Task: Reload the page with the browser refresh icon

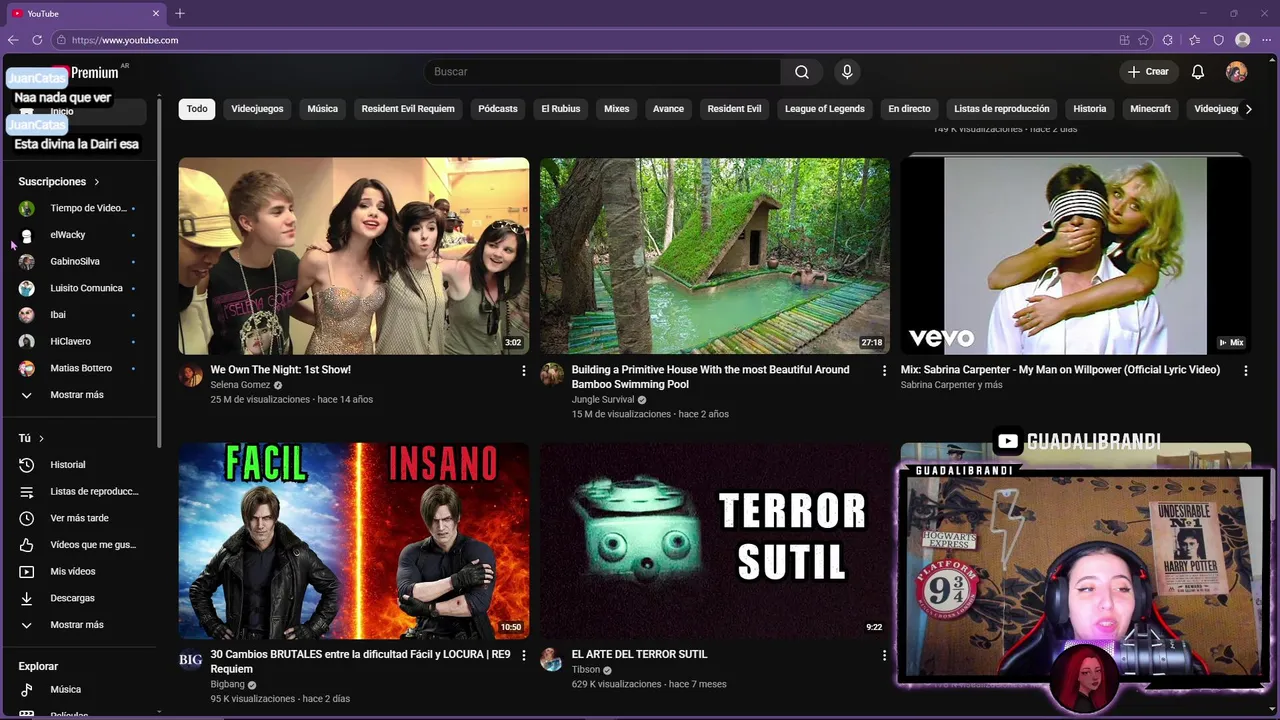Action: (37, 40)
